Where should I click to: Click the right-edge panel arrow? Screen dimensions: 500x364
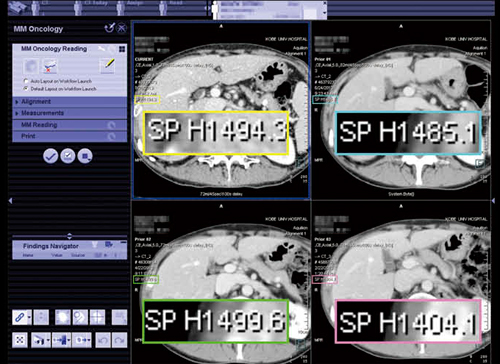[x=493, y=200]
